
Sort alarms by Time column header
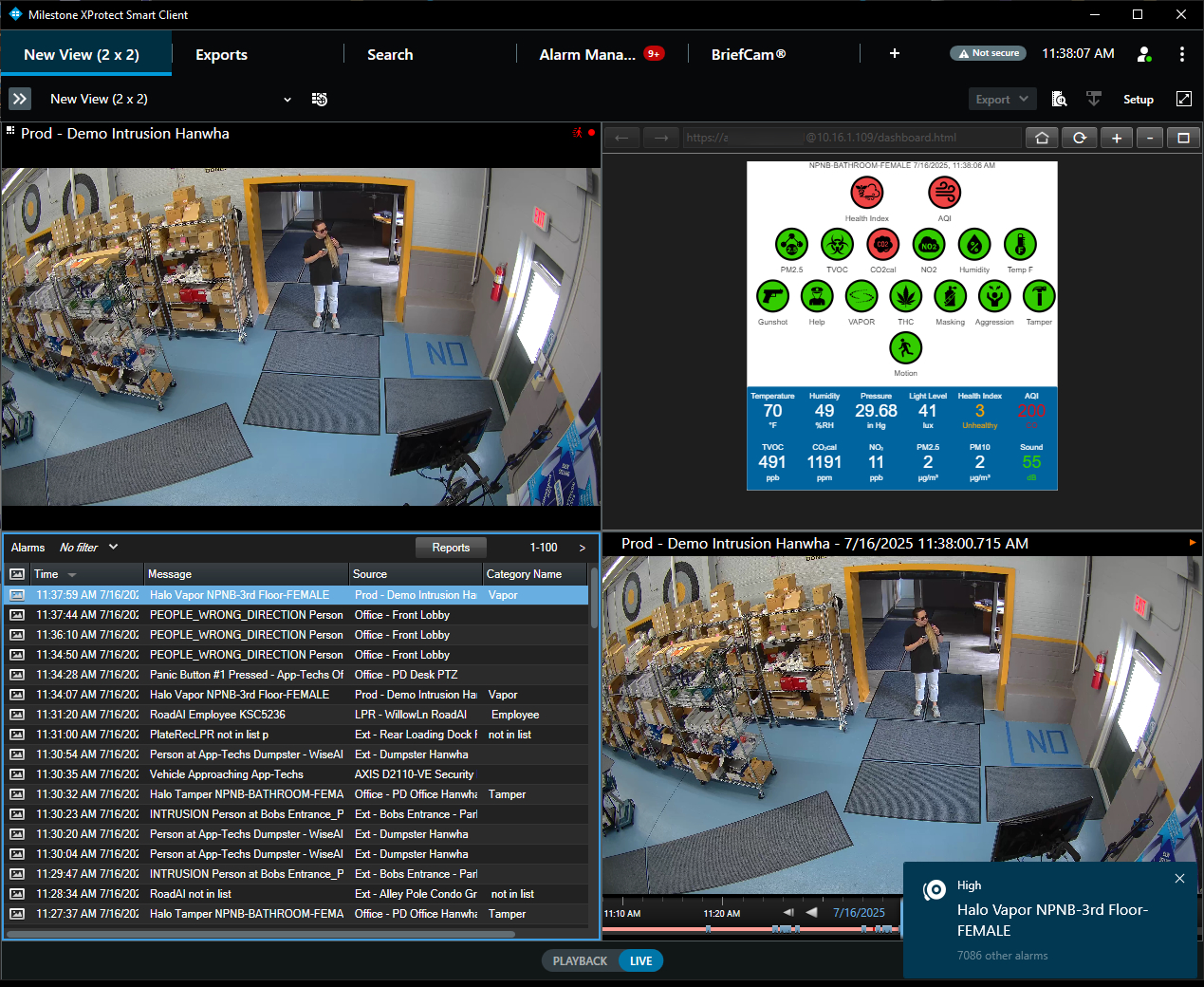(x=86, y=574)
